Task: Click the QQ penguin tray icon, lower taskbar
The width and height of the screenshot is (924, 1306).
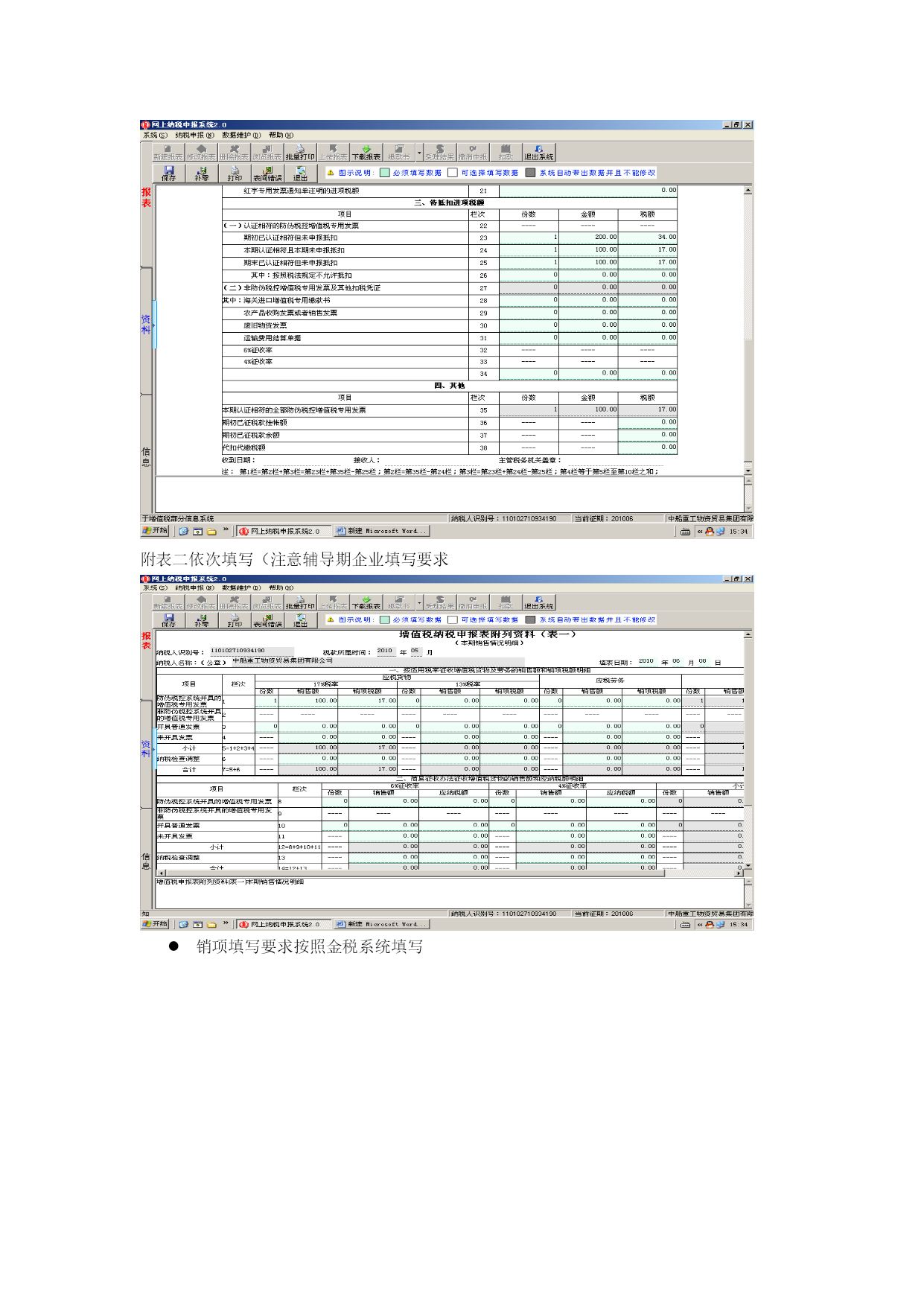Action: point(710,925)
